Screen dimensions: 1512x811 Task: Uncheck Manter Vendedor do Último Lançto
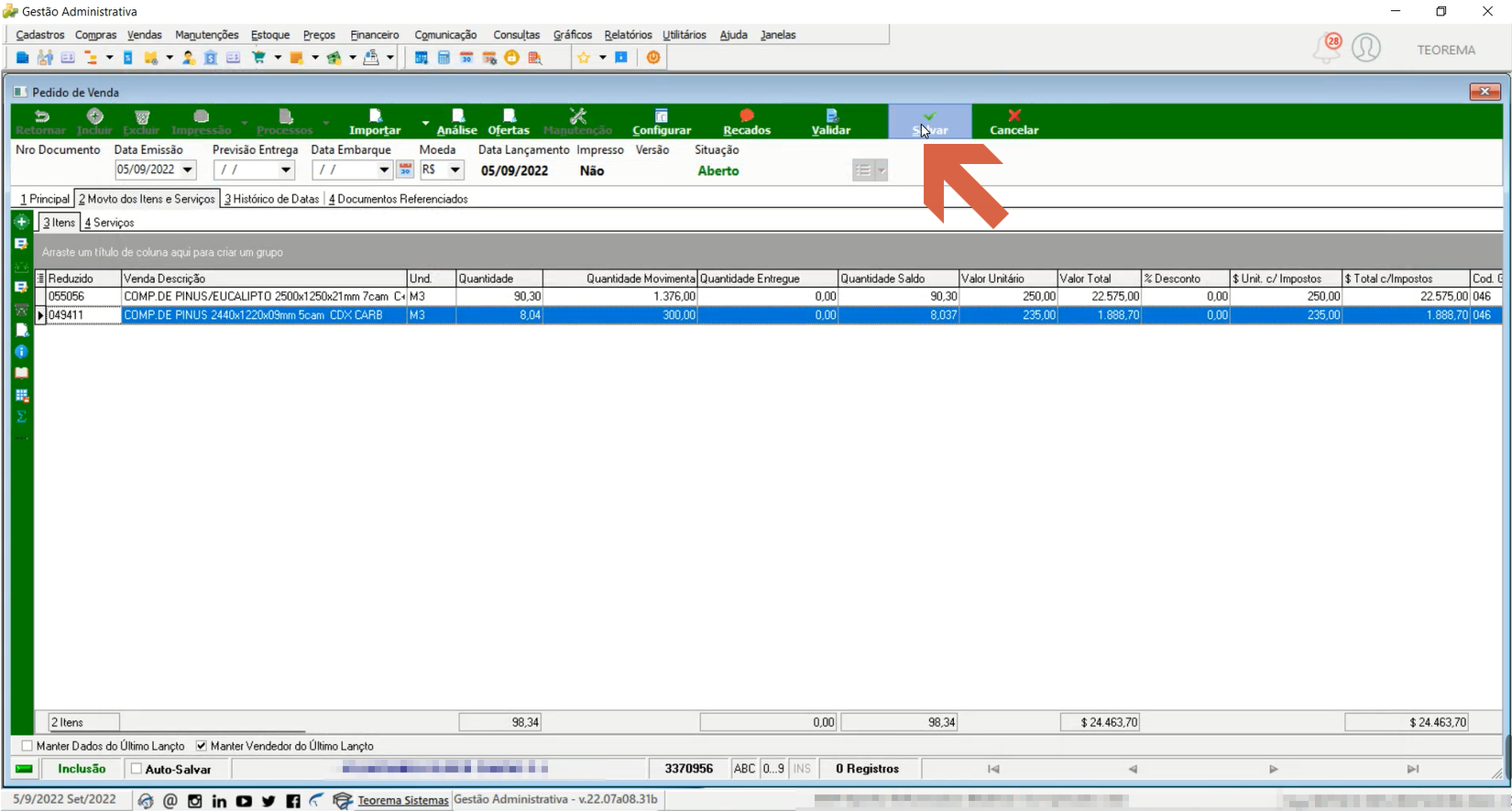pos(202,746)
